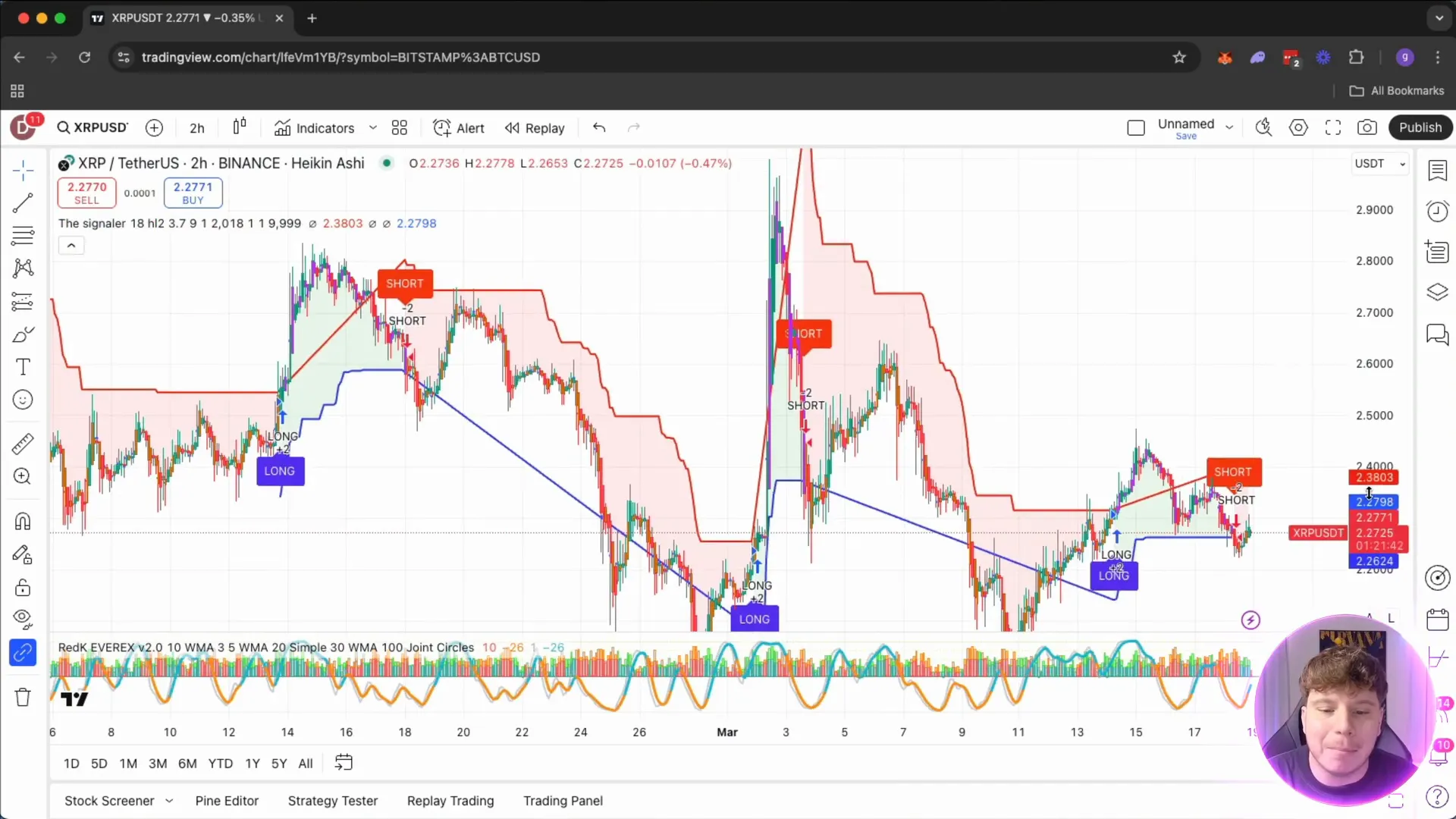Click the 2.2771 BUY button
Image resolution: width=1456 pixels, height=819 pixels.
coord(193,193)
